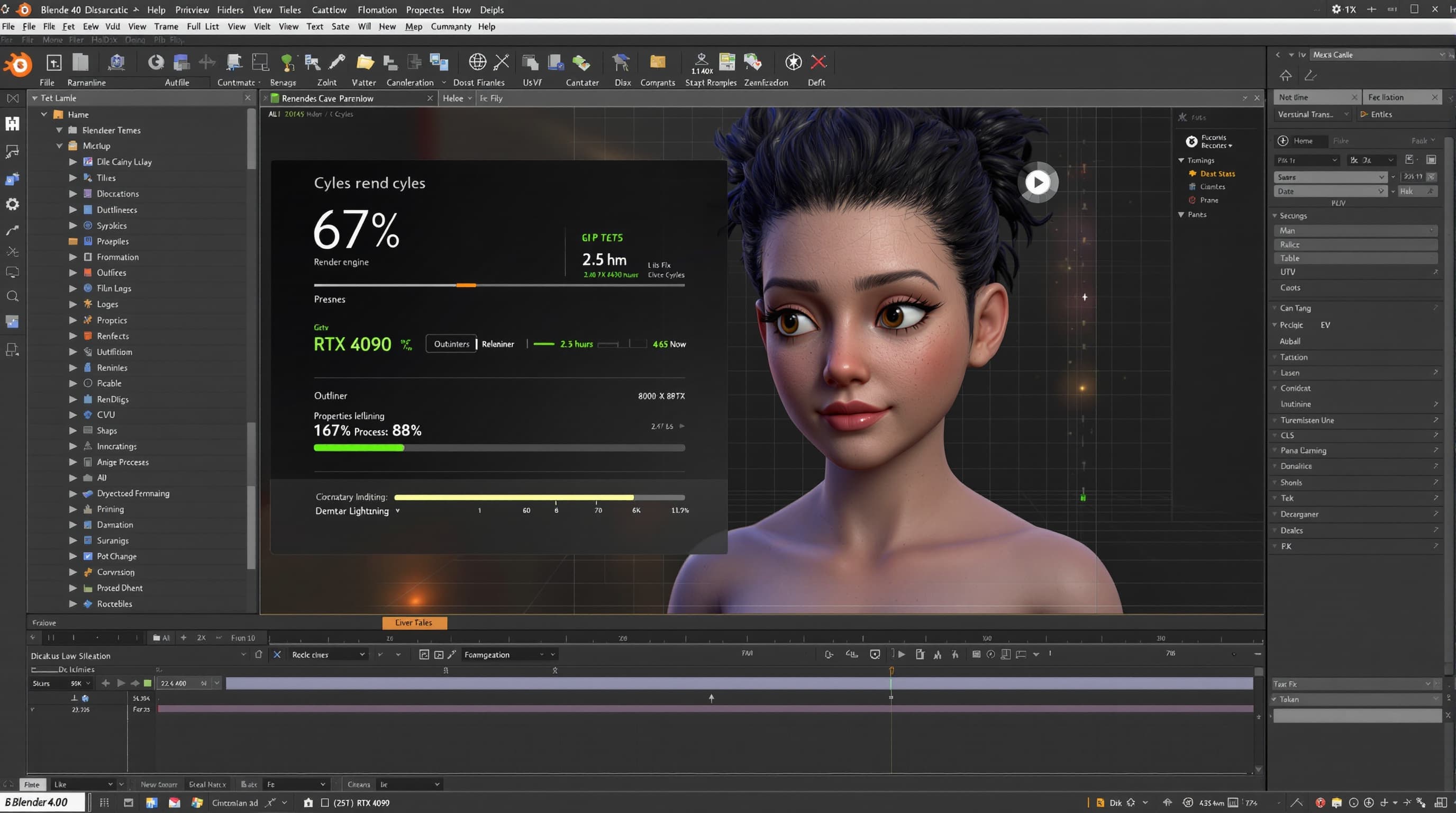Toggle auto-keyframe in the timeline header
The width and height of the screenshot is (1456, 813).
pyautogui.click(x=876, y=654)
